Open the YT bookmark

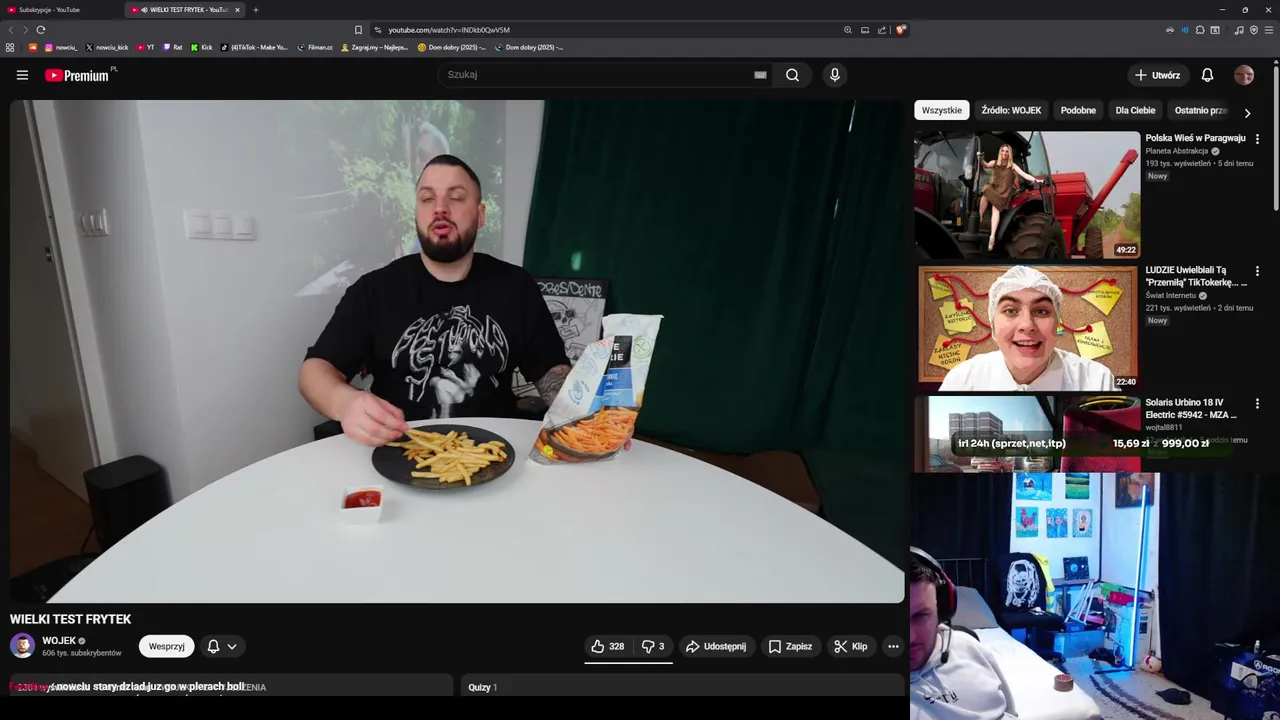(146, 47)
